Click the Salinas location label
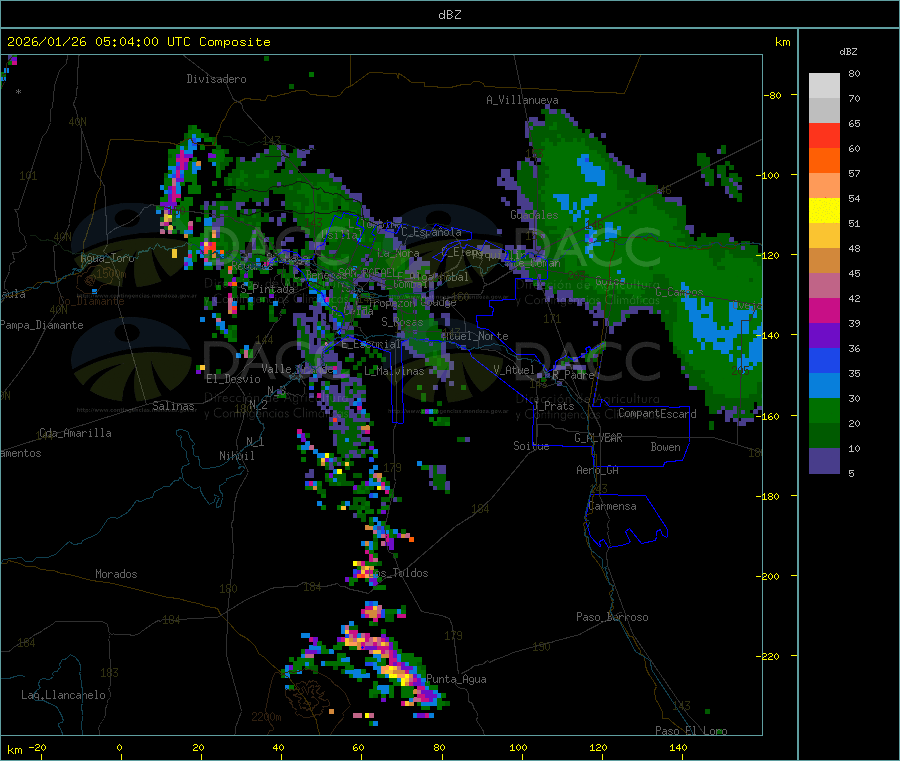The image size is (900, 761). point(173,406)
